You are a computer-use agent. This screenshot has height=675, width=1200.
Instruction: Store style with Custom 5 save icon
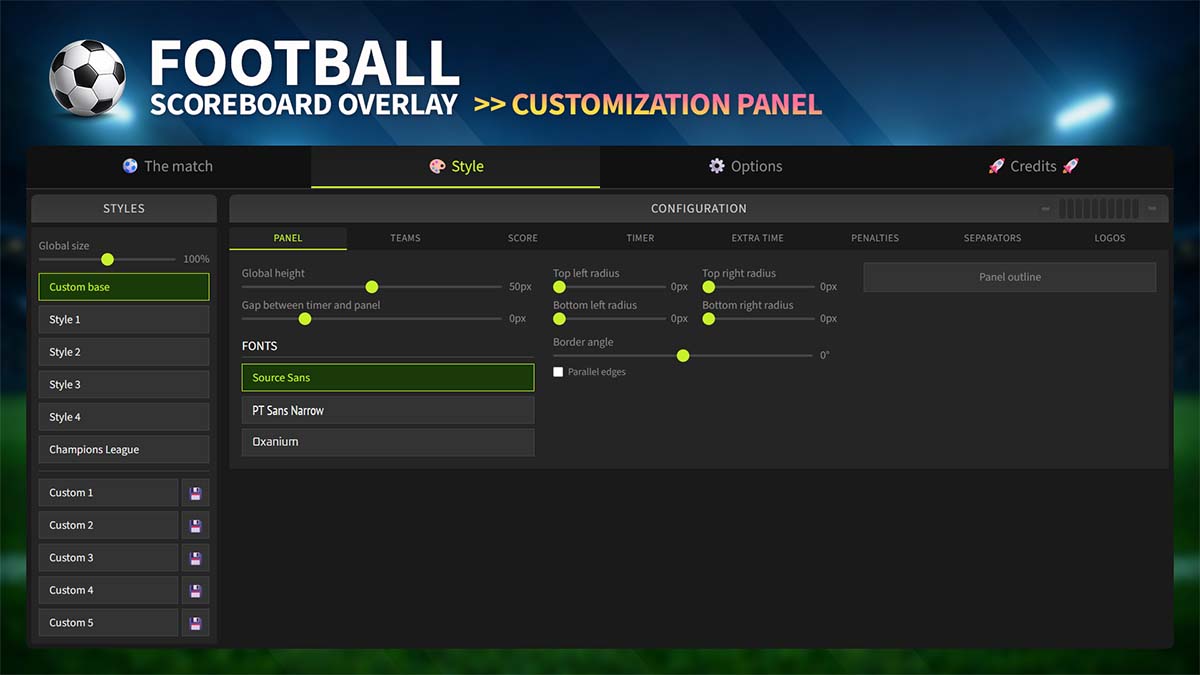[195, 623]
